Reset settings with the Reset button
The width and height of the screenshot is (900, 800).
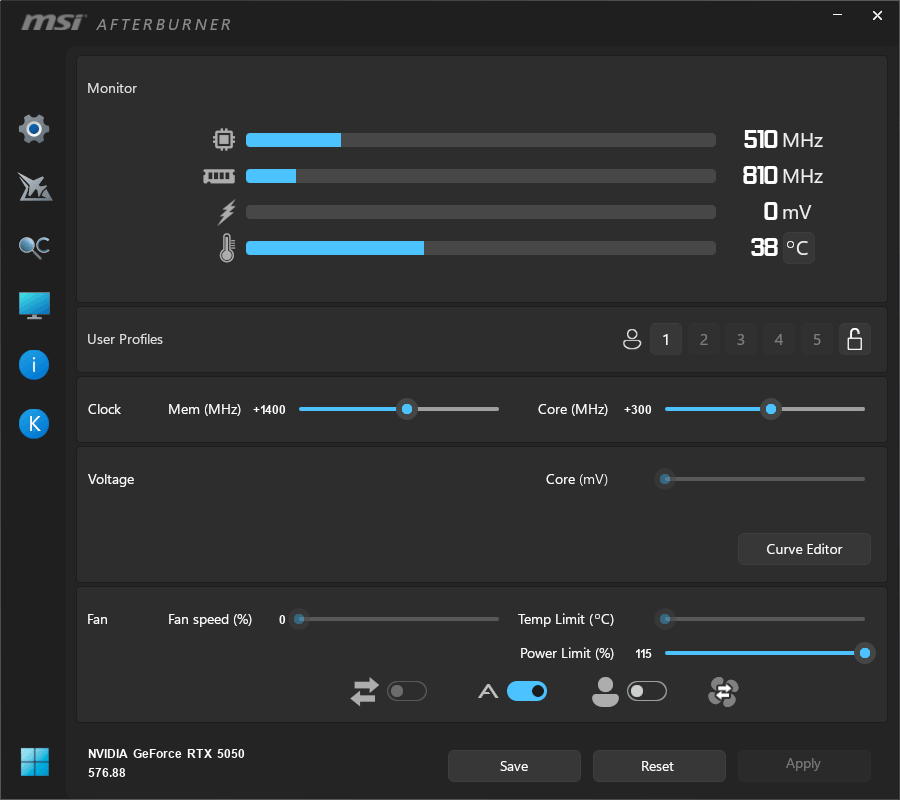click(x=658, y=766)
